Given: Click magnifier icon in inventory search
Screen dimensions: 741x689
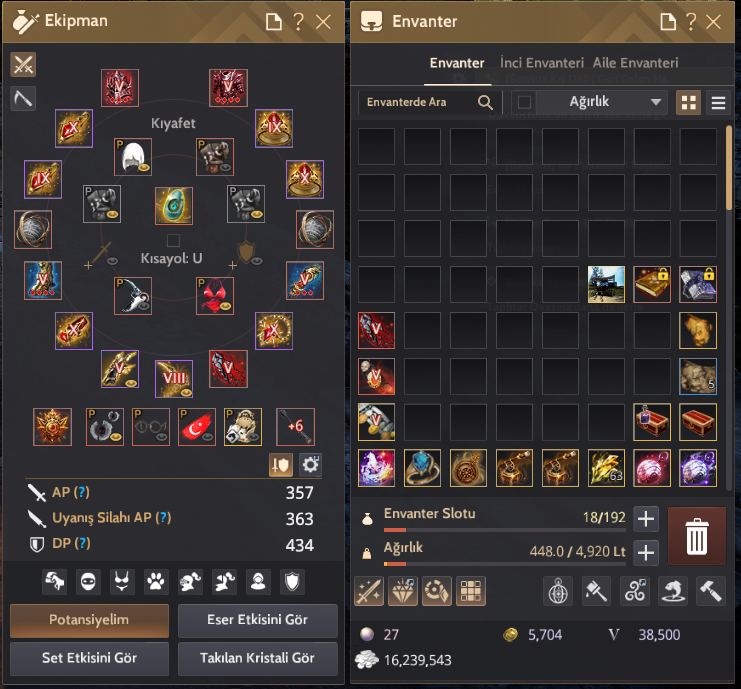Looking at the screenshot, I should tap(485, 102).
